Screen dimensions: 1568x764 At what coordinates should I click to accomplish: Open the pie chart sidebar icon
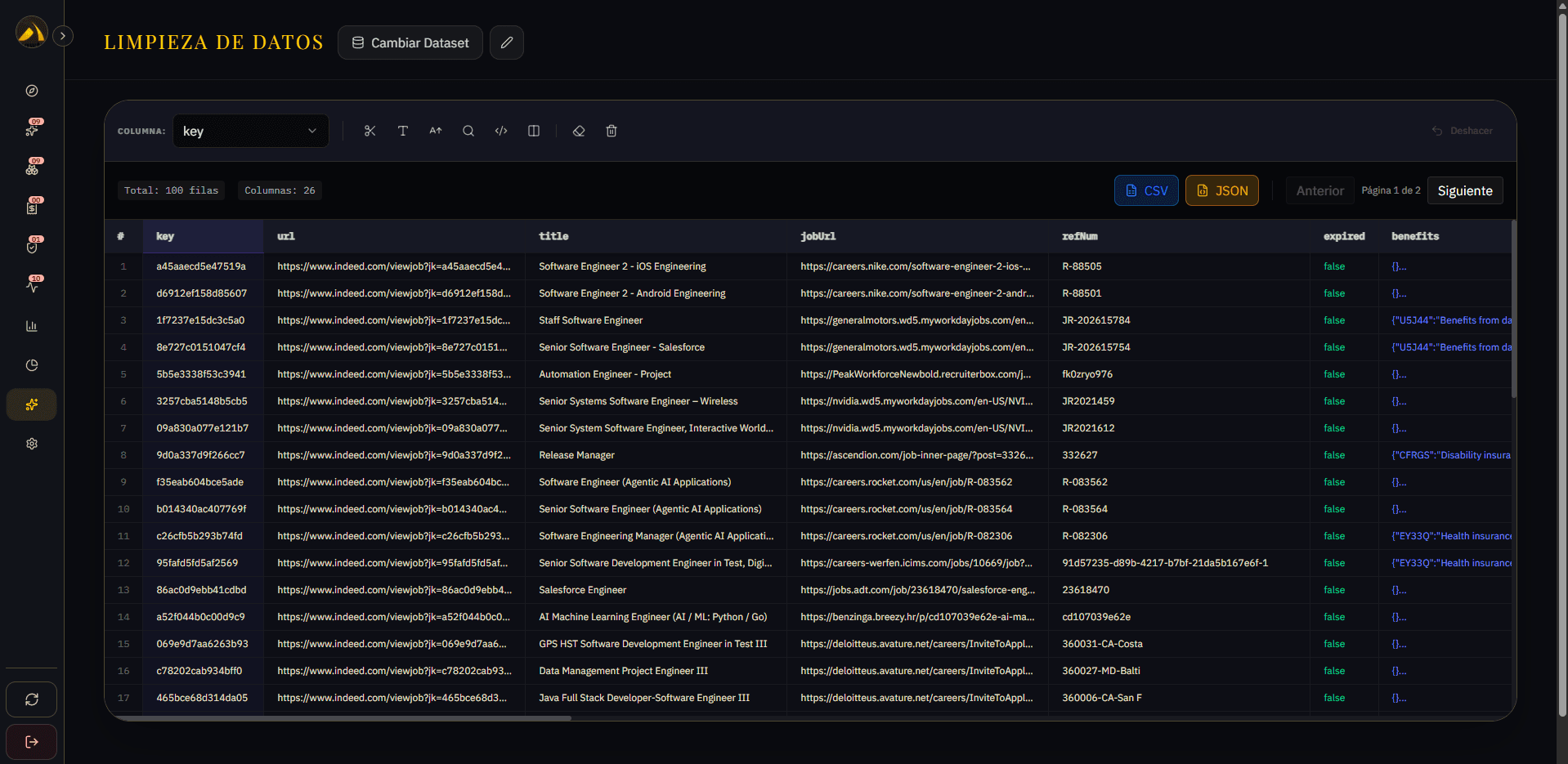point(32,365)
